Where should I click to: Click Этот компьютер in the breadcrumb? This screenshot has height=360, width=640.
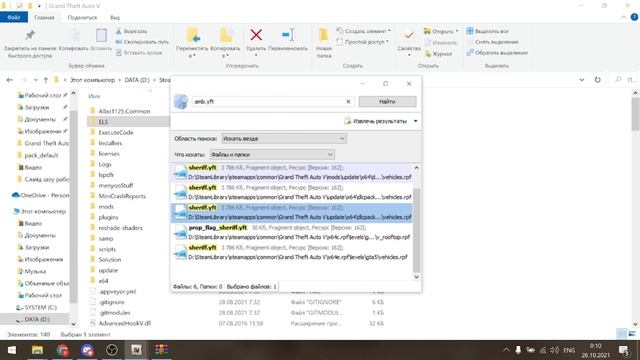tap(92, 80)
